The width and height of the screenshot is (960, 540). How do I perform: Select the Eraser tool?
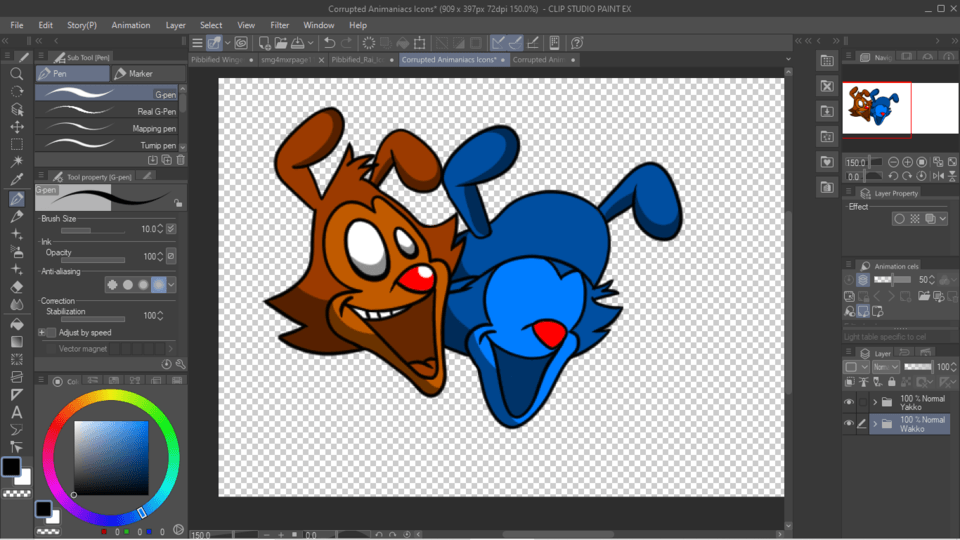(x=17, y=287)
